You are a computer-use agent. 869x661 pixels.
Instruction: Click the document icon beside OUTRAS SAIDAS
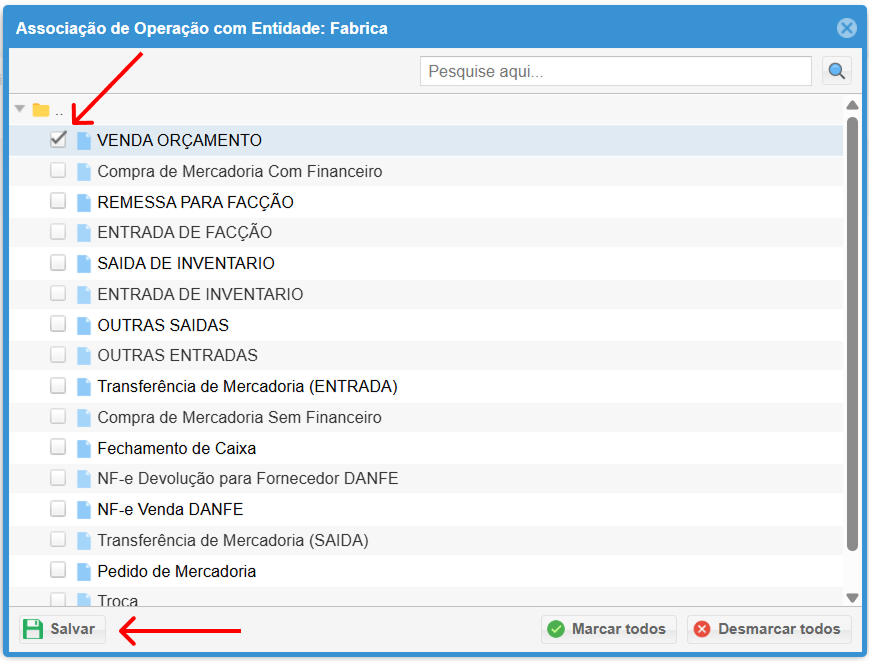(x=84, y=326)
